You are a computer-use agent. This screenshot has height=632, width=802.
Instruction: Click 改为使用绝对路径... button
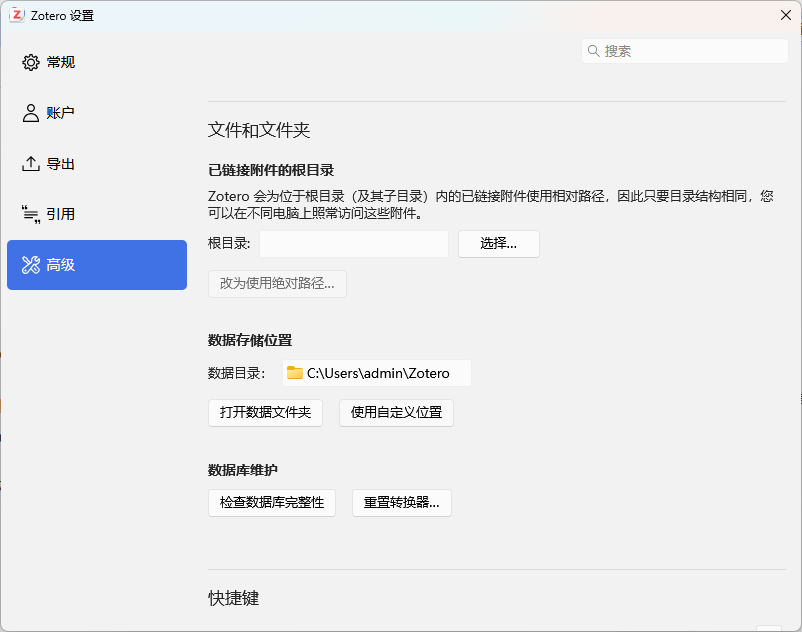click(277, 284)
